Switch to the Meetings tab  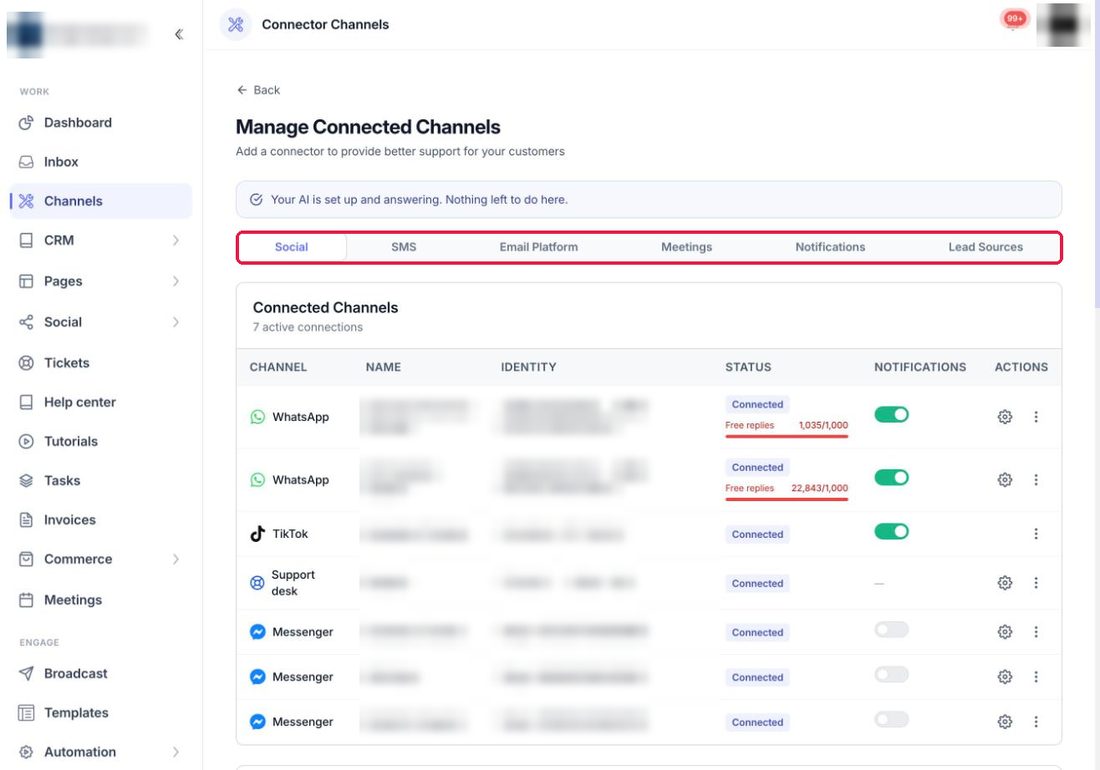pyautogui.click(x=686, y=247)
